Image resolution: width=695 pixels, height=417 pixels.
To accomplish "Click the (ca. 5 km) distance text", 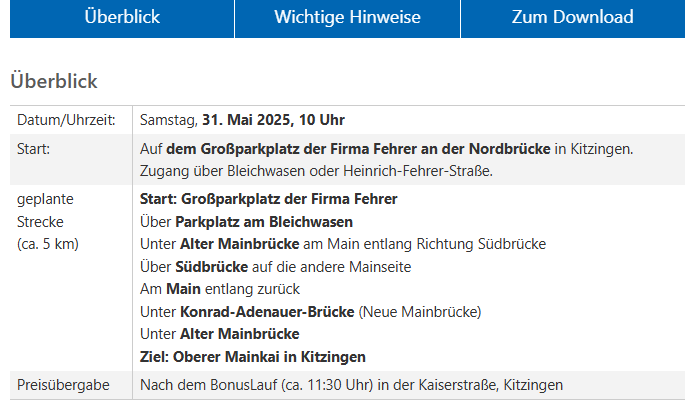I will pyautogui.click(x=47, y=244).
